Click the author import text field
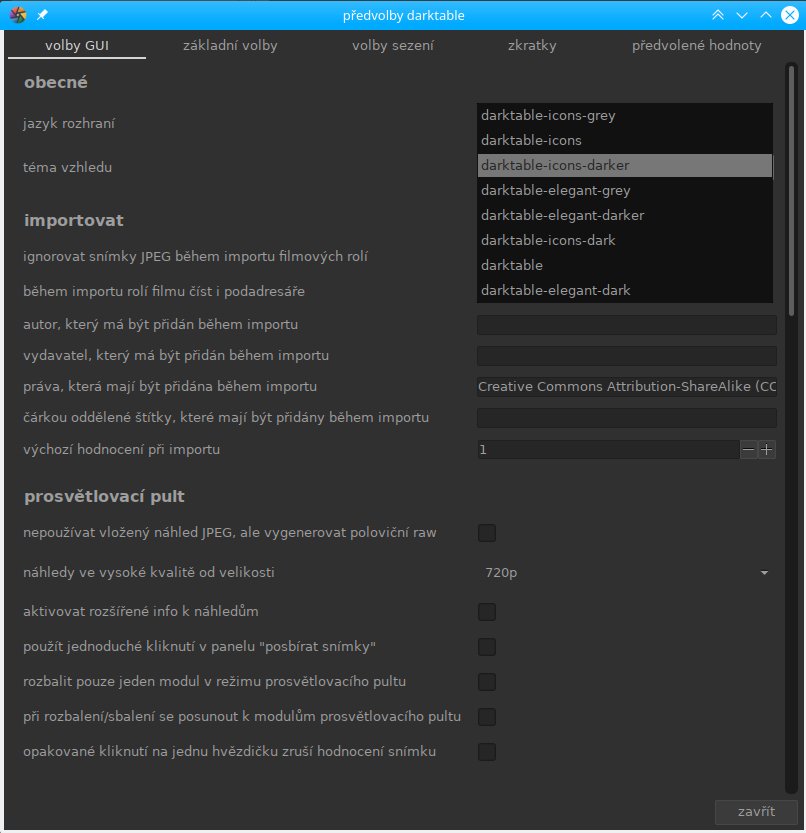The height and width of the screenshot is (833, 806). 626,325
